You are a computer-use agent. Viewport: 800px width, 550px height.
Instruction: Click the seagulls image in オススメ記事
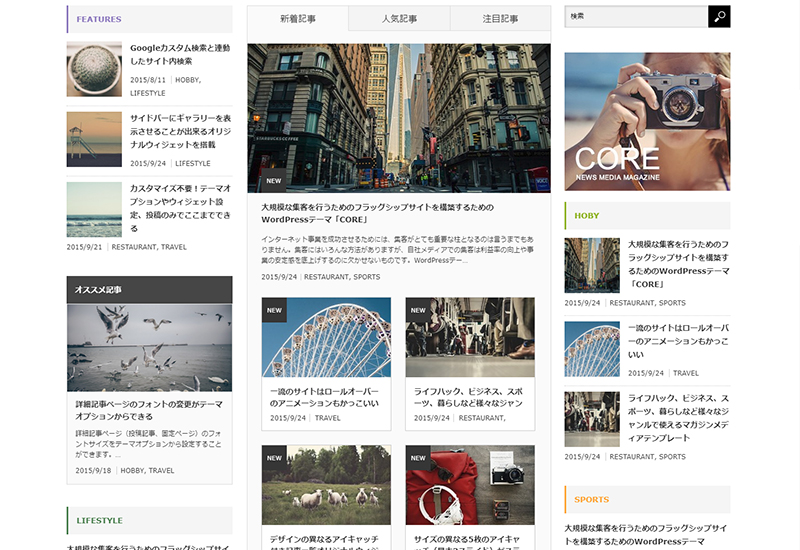coord(149,348)
